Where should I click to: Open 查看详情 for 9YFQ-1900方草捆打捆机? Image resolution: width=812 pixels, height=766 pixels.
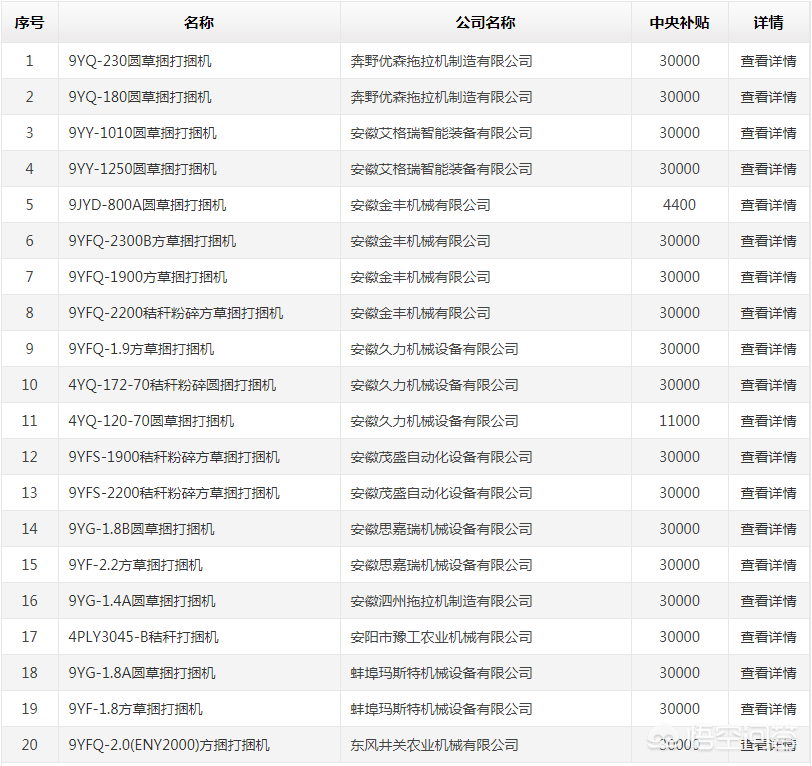pos(768,277)
